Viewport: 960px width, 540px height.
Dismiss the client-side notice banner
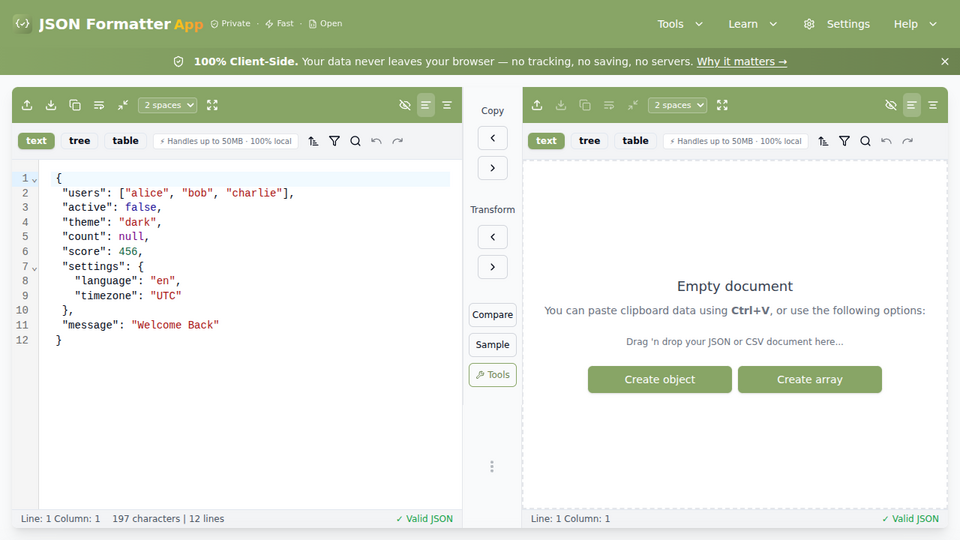click(x=945, y=62)
